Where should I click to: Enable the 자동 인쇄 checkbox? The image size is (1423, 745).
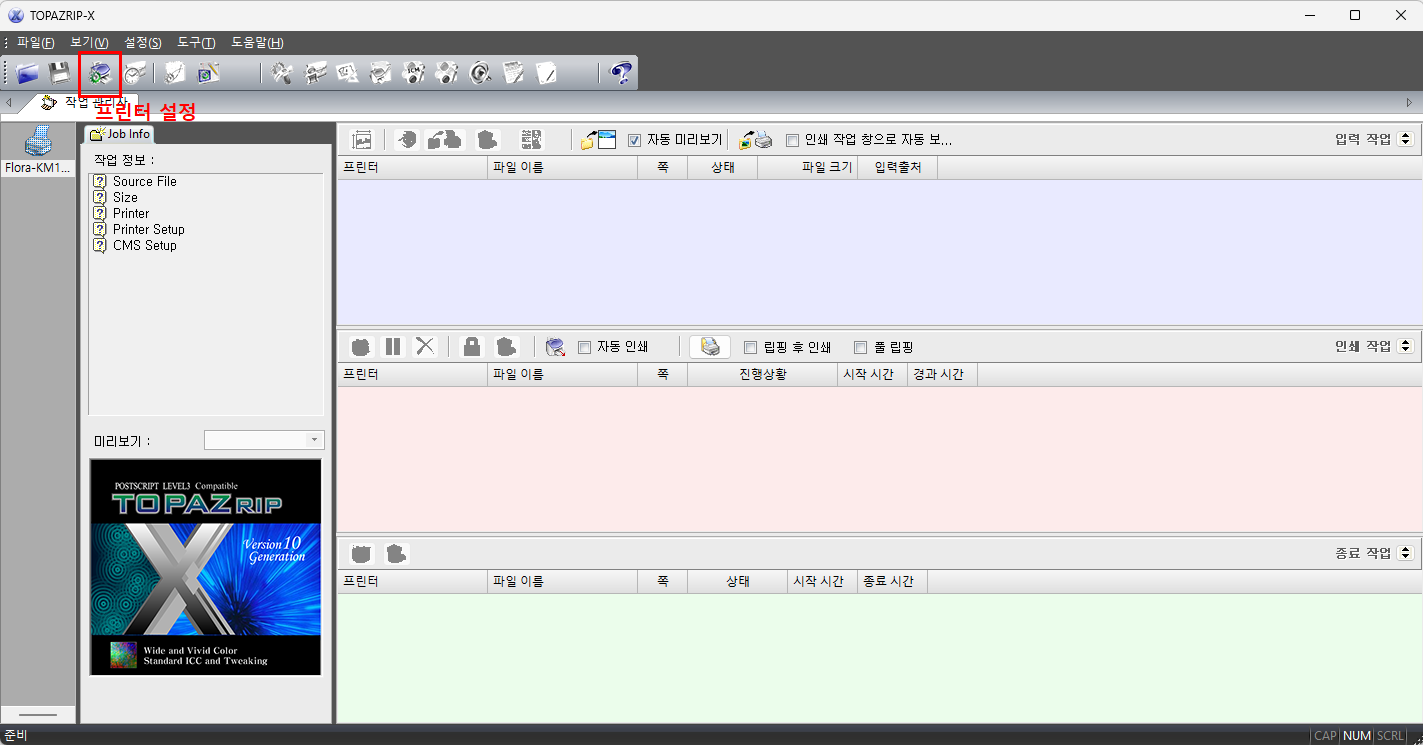click(585, 347)
